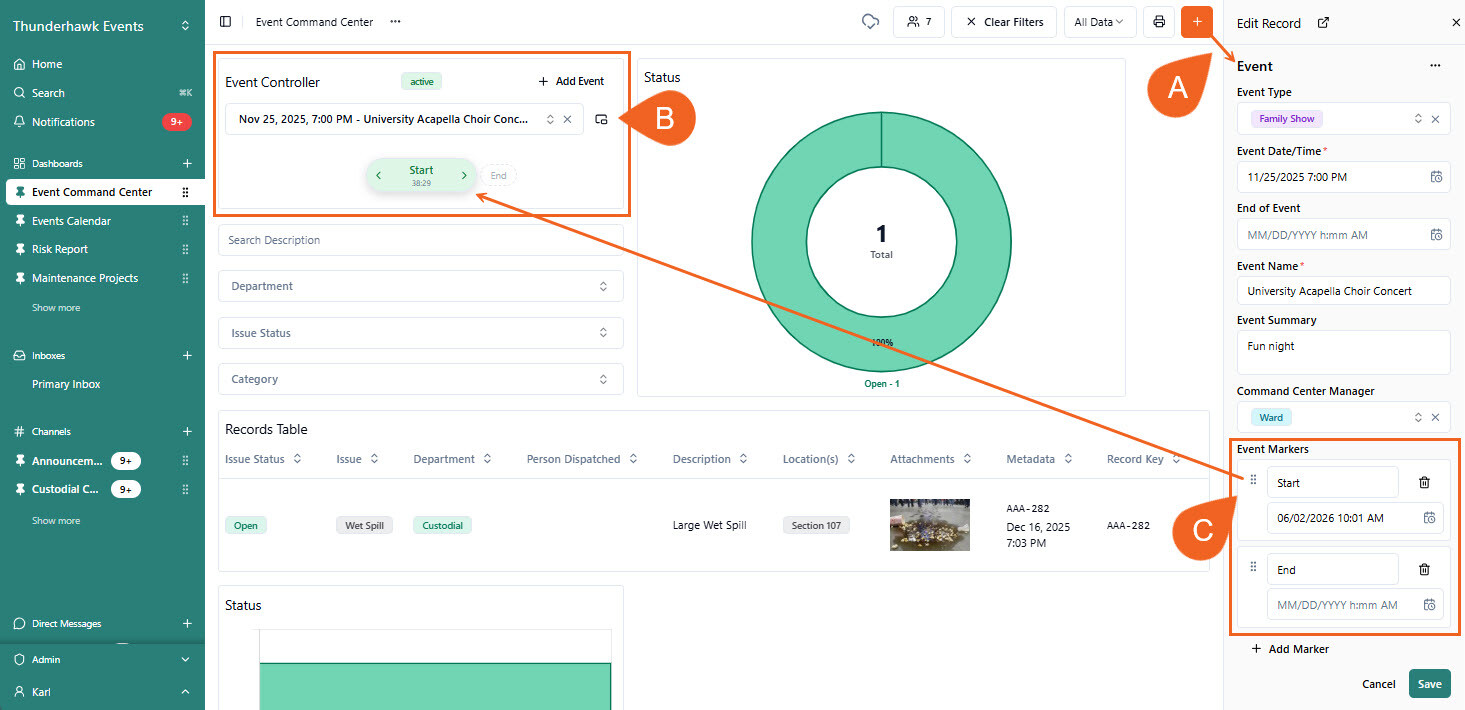1465x710 pixels.
Task: Click the cloud sync status icon
Action: click(x=870, y=22)
